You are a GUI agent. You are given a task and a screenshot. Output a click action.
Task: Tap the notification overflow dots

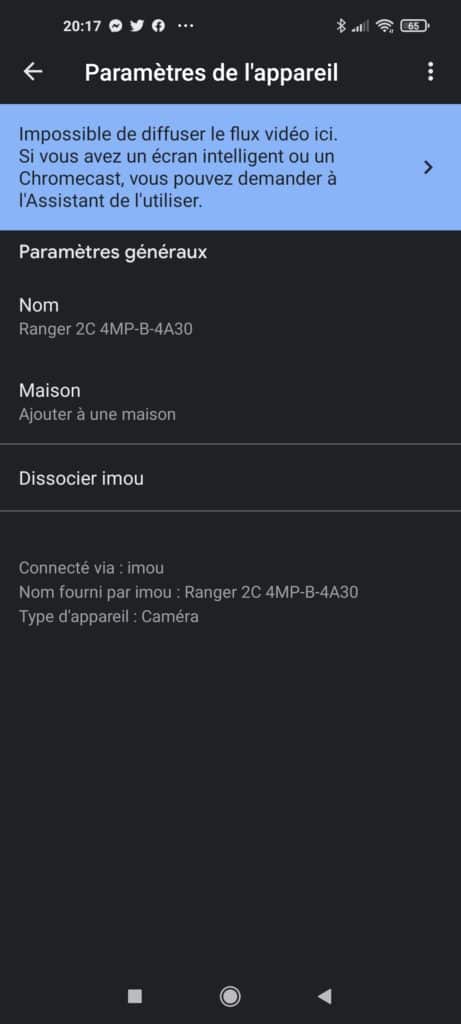(185, 26)
